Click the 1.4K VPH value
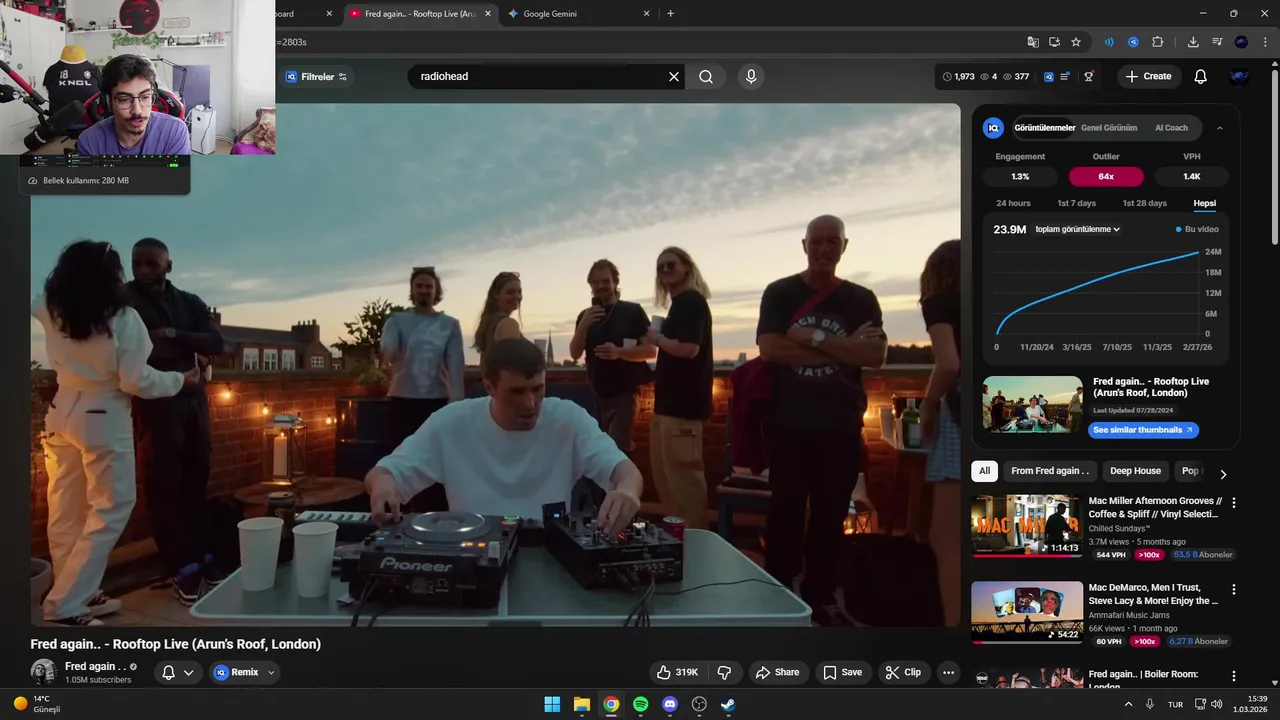This screenshot has width=1280, height=720. (x=1192, y=176)
